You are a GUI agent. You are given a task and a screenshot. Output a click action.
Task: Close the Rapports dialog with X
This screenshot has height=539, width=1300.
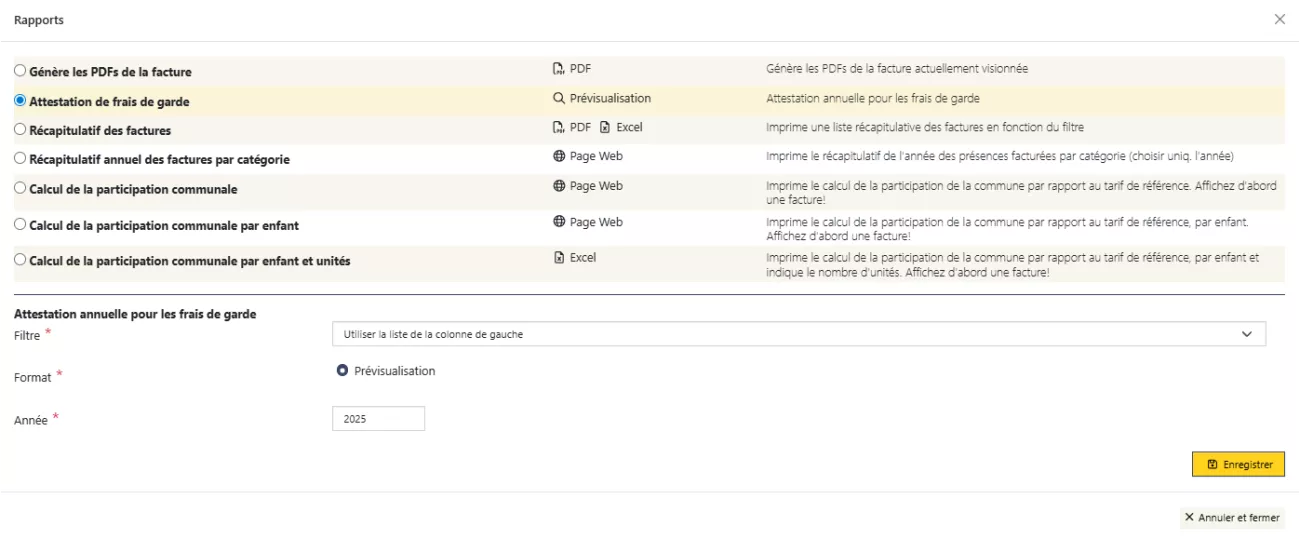(x=1279, y=20)
